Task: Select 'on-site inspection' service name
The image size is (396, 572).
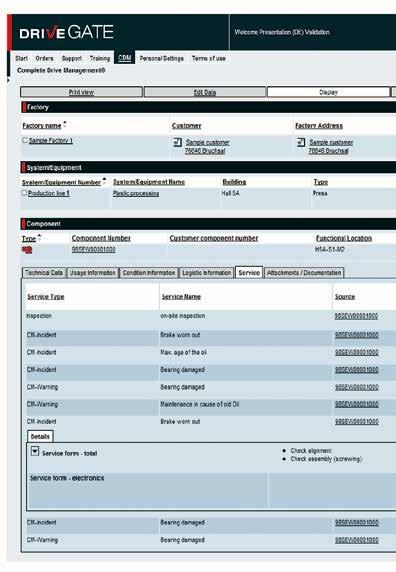Action: [183, 316]
